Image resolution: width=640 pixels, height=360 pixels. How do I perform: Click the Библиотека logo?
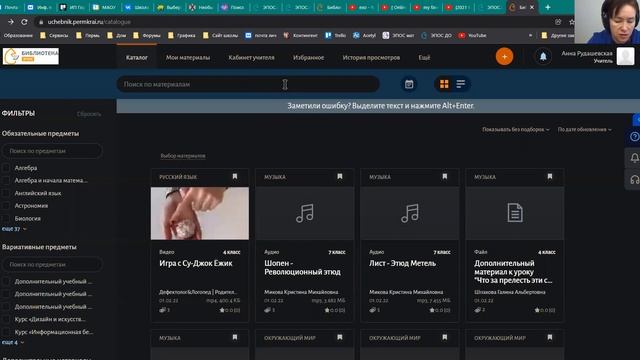coord(31,56)
